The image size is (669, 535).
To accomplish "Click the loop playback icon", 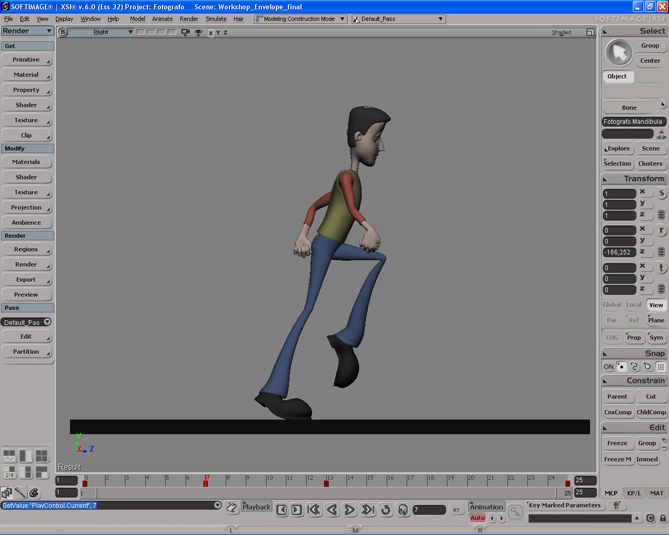I will 386,510.
